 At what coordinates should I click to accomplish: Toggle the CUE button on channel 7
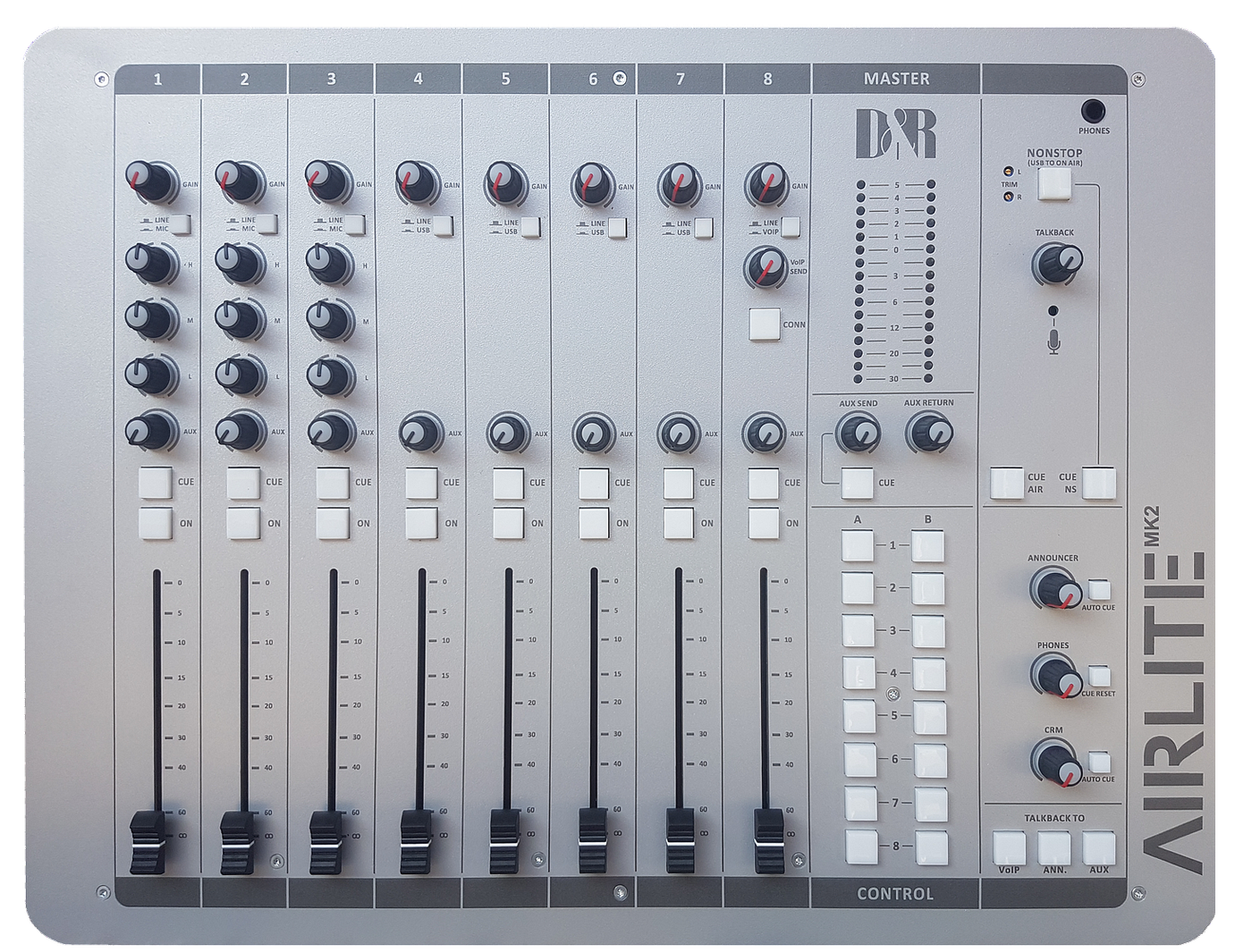[x=679, y=483]
